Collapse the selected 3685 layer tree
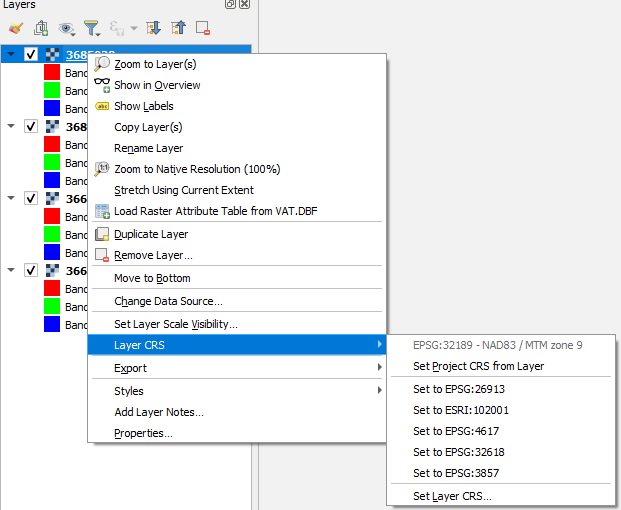This screenshot has height=510, width=621. coord(11,54)
